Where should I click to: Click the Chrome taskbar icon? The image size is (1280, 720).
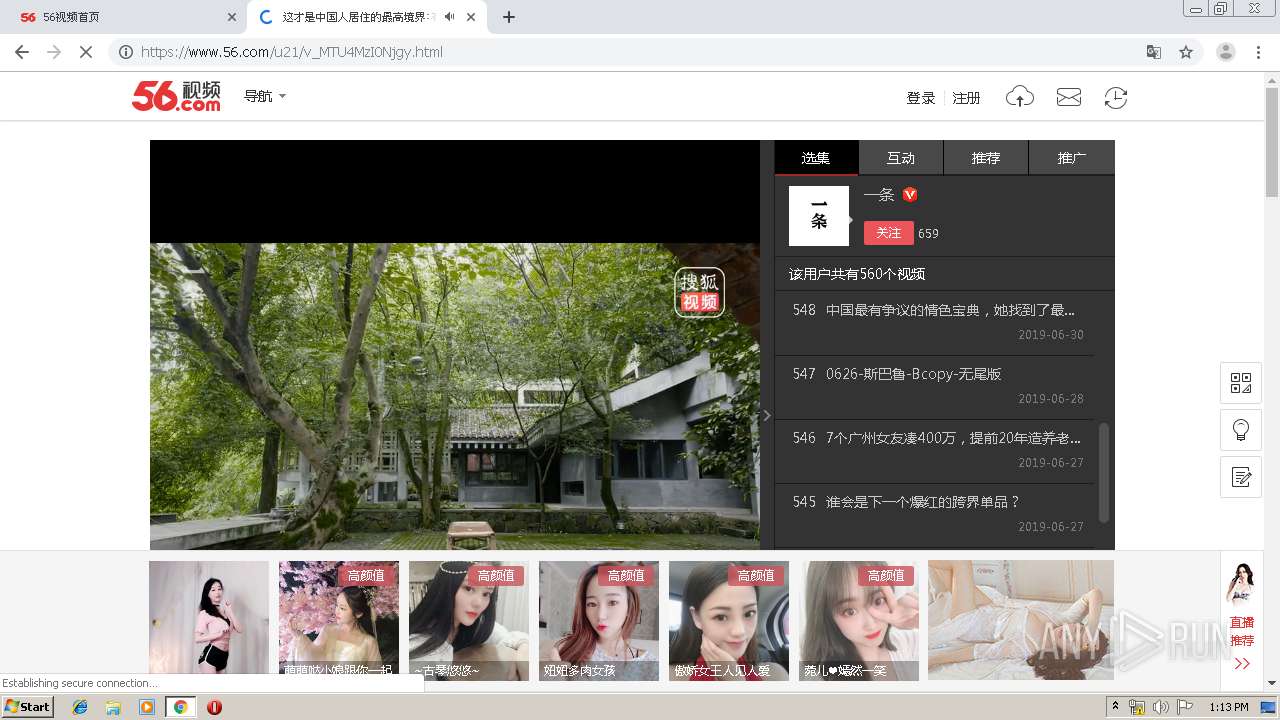tap(180, 707)
